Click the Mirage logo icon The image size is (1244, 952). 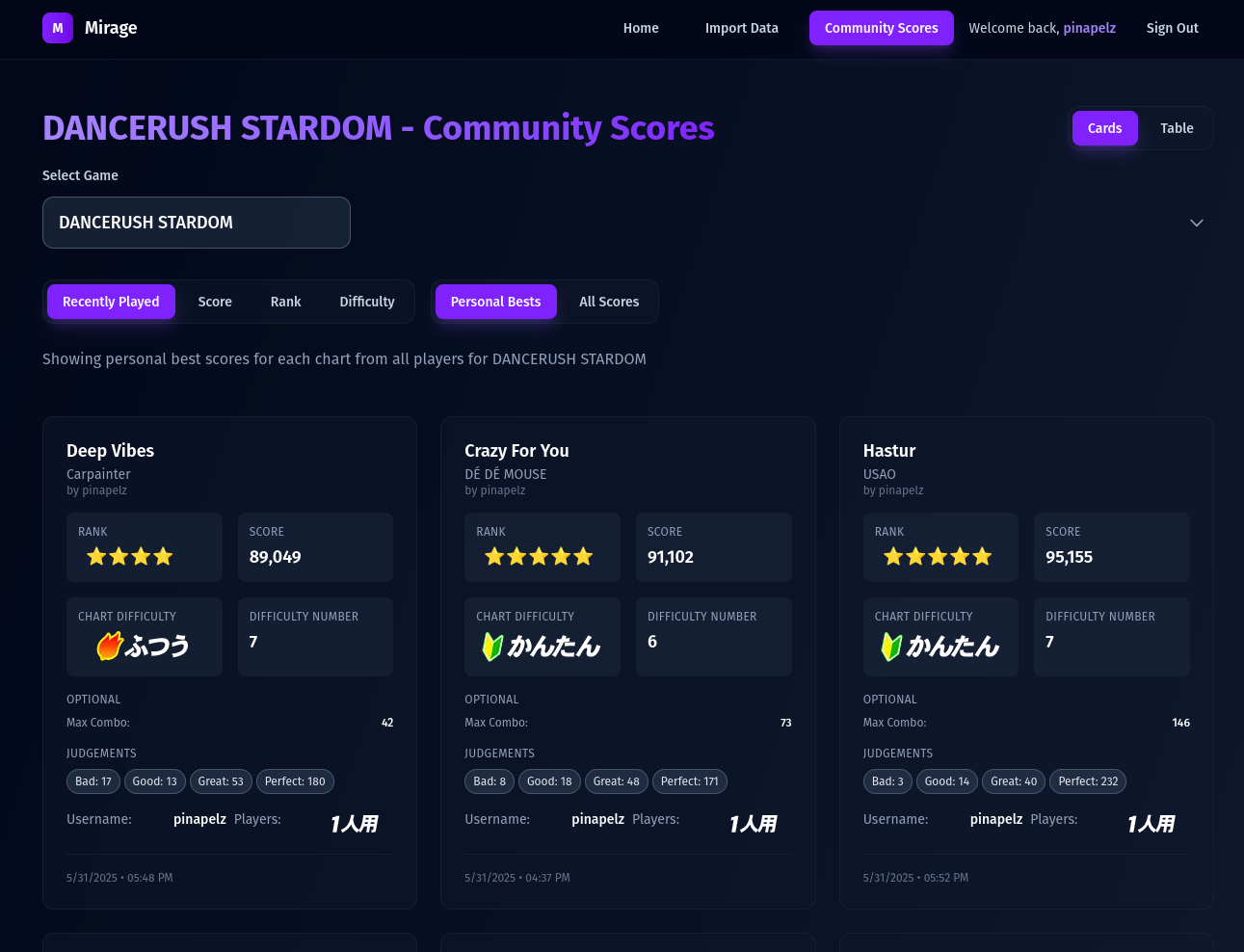point(58,28)
